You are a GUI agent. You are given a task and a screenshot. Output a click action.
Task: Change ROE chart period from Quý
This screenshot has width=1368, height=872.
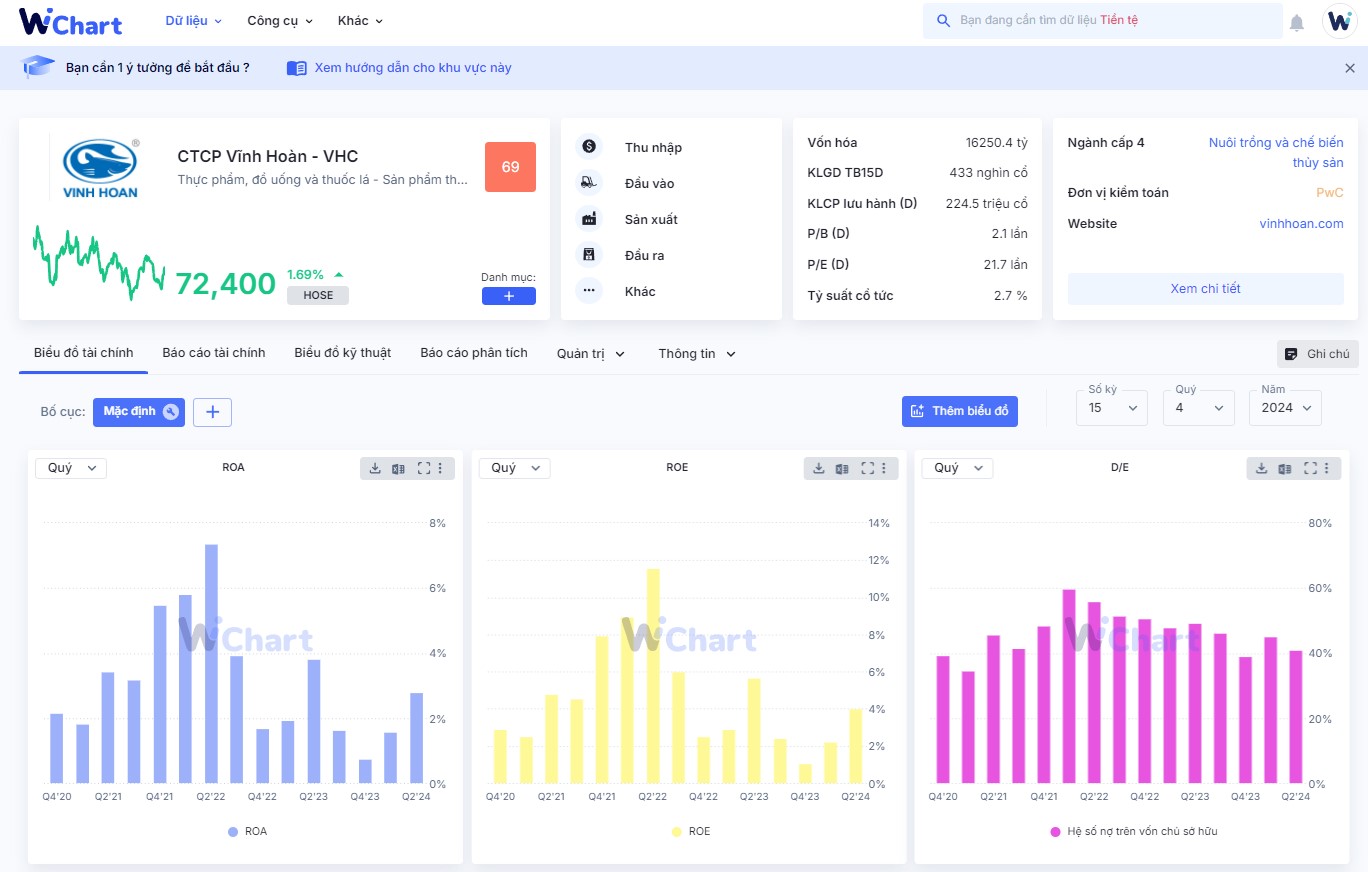(x=515, y=468)
